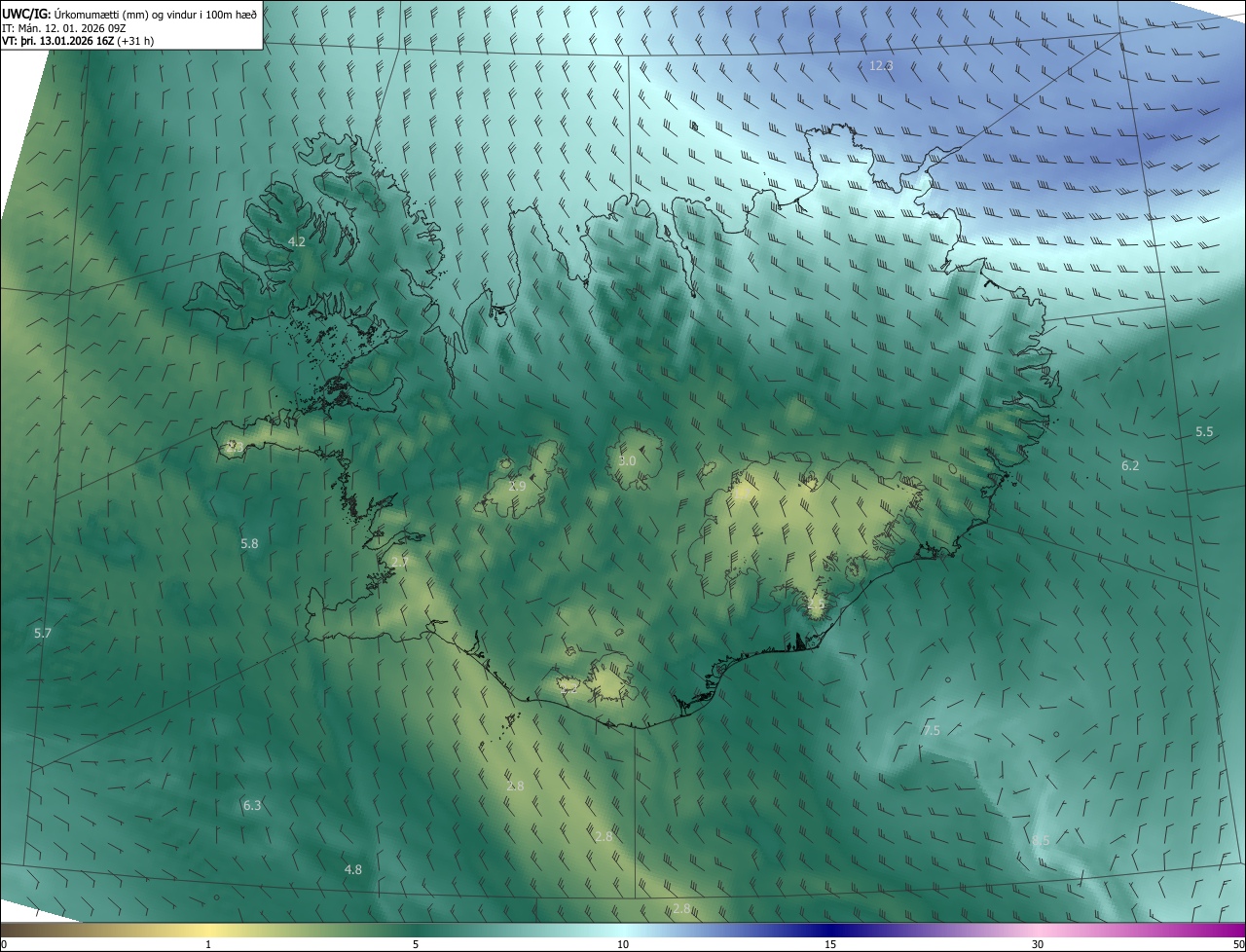Click the 2.7 value label
Viewport: 1246px width, 952px height.
point(400,563)
